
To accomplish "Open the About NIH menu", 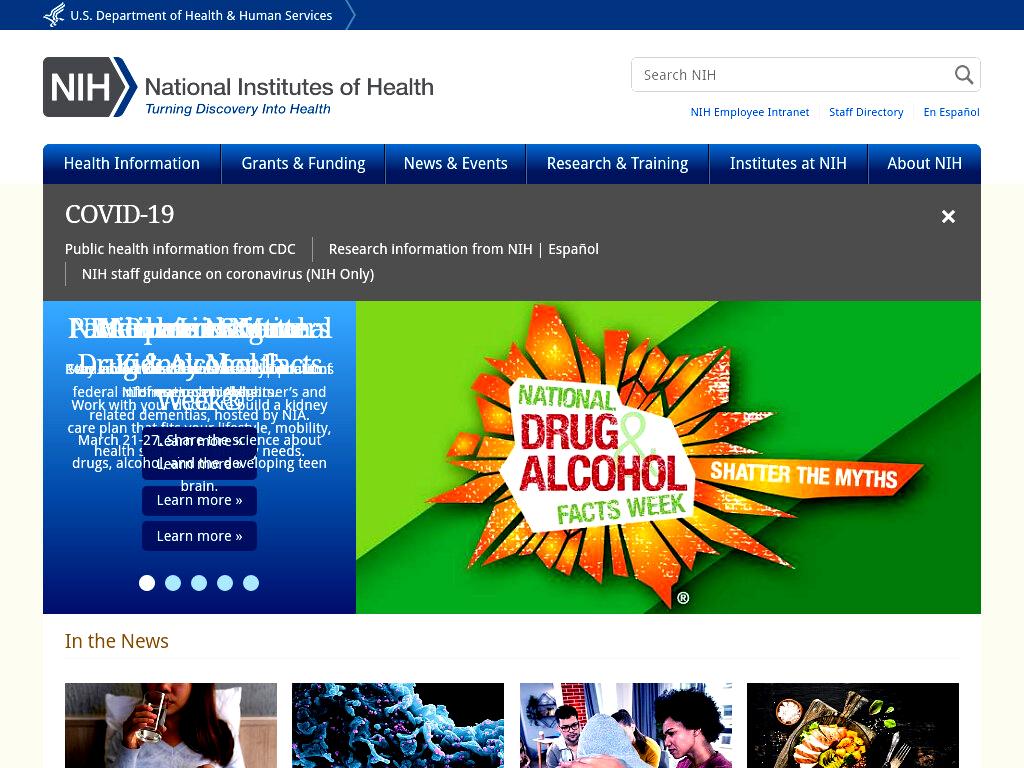I will (924, 163).
